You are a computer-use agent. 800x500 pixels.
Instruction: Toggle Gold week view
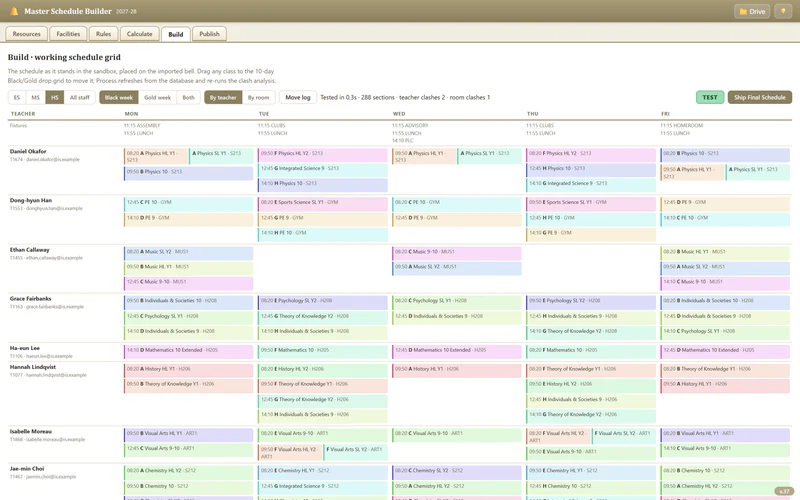(158, 97)
